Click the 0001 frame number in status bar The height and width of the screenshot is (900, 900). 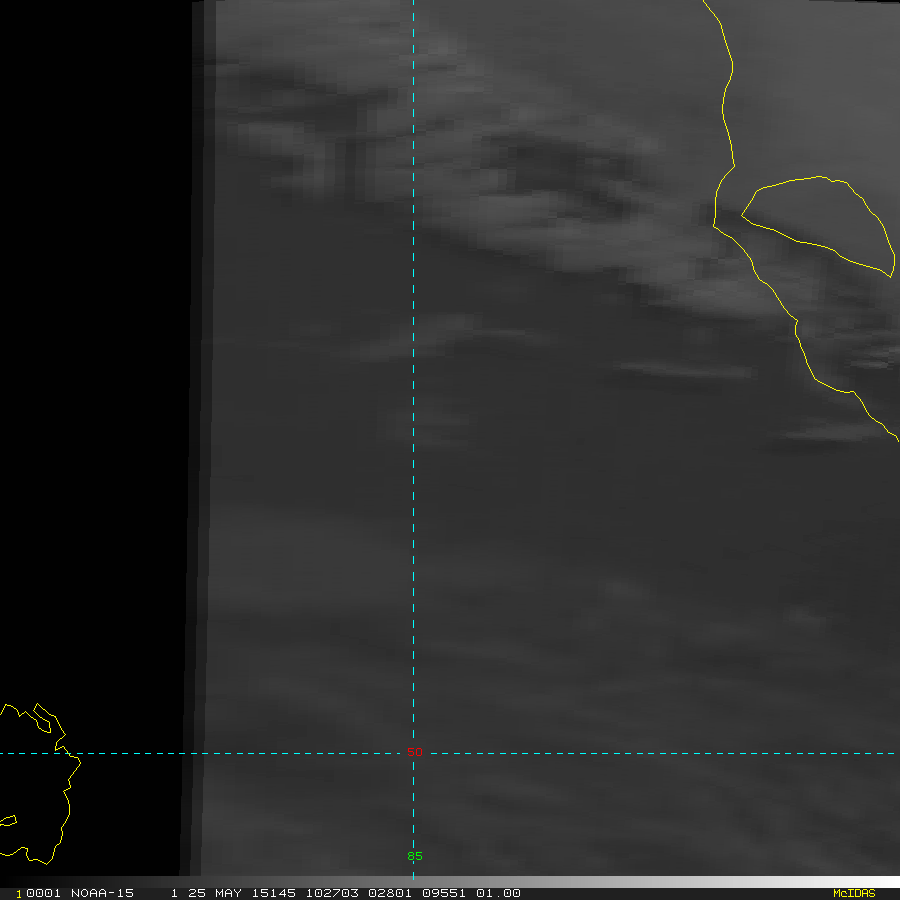click(42, 893)
